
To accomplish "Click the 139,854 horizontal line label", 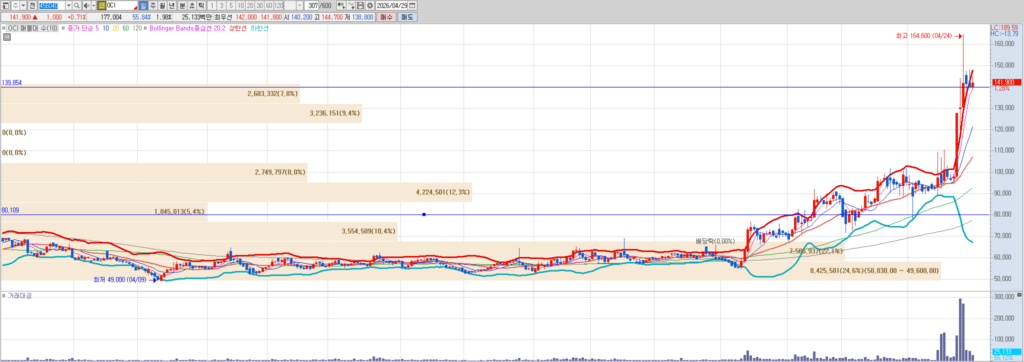I will coord(11,83).
